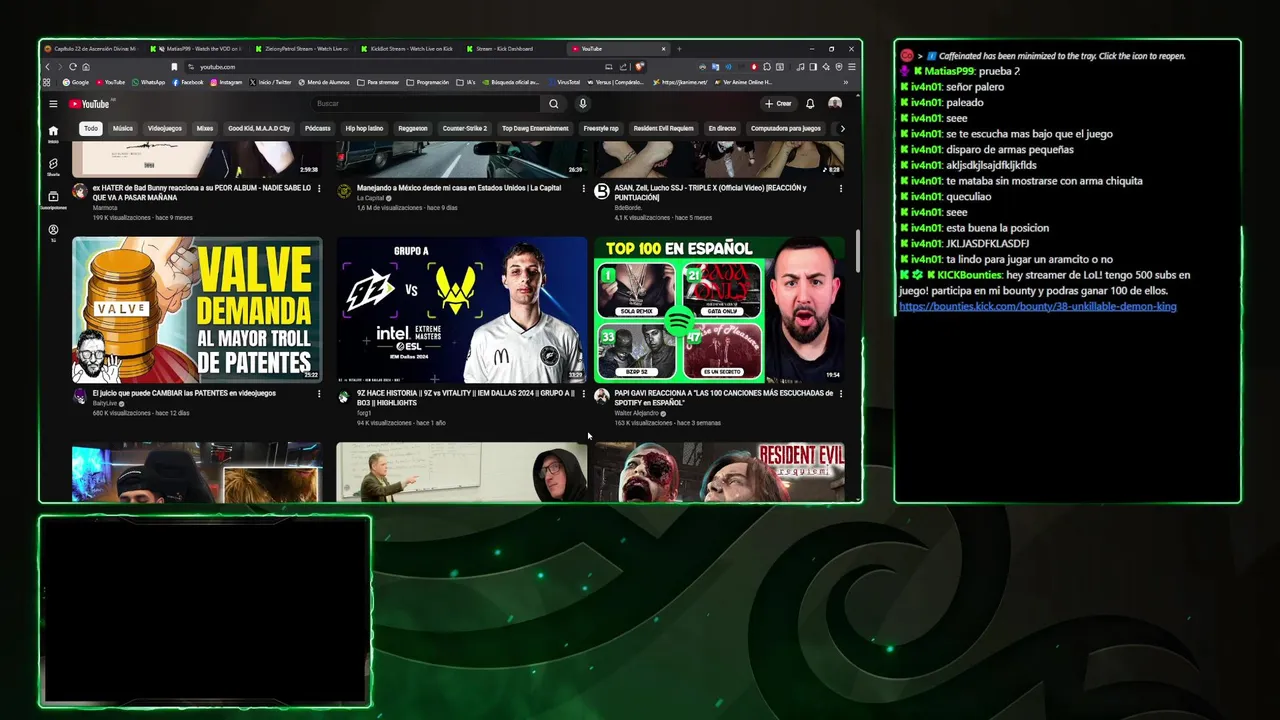1280x720 pixels.
Task: Click the Brave shields lion icon
Action: (639, 67)
